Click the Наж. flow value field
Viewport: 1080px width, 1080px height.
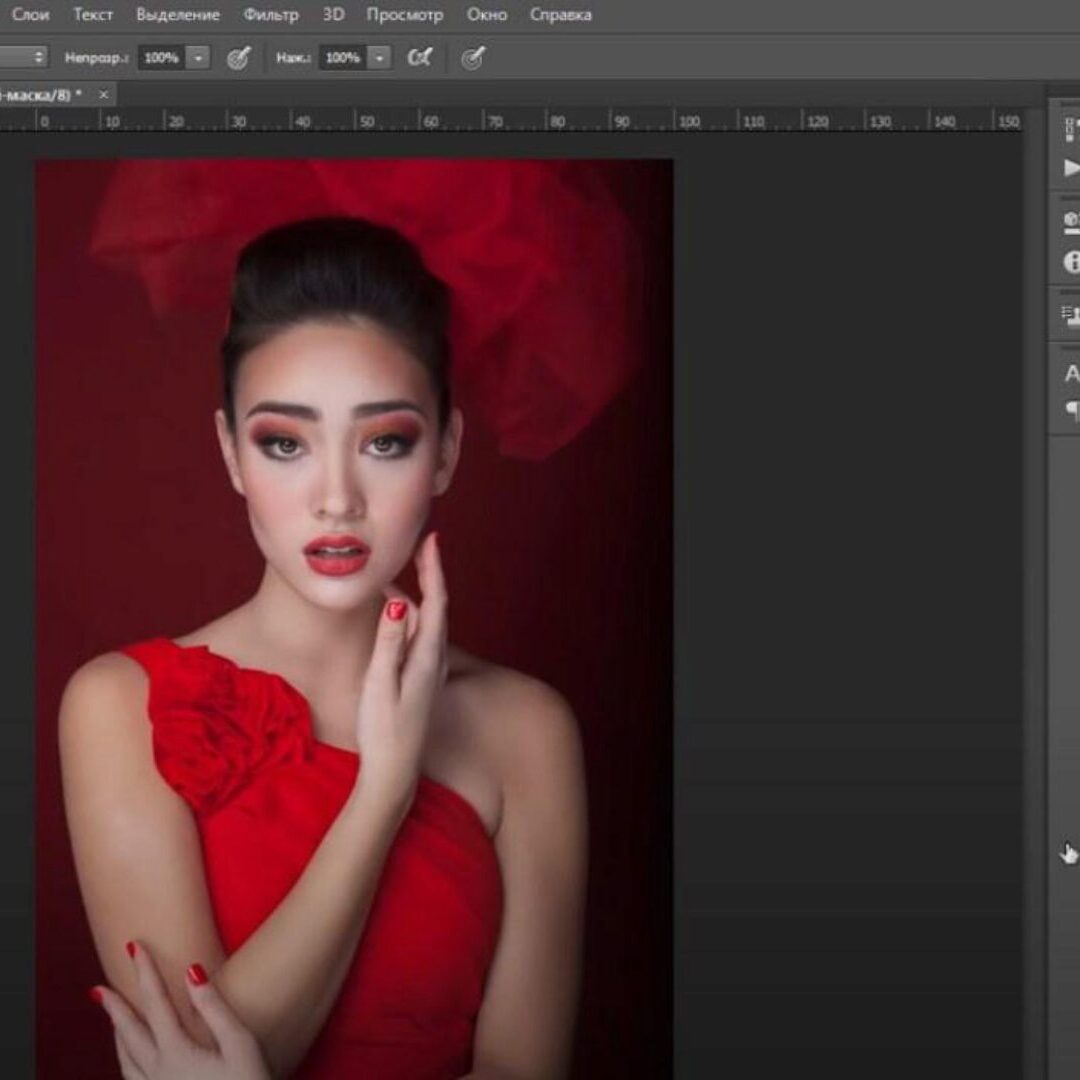(x=342, y=58)
